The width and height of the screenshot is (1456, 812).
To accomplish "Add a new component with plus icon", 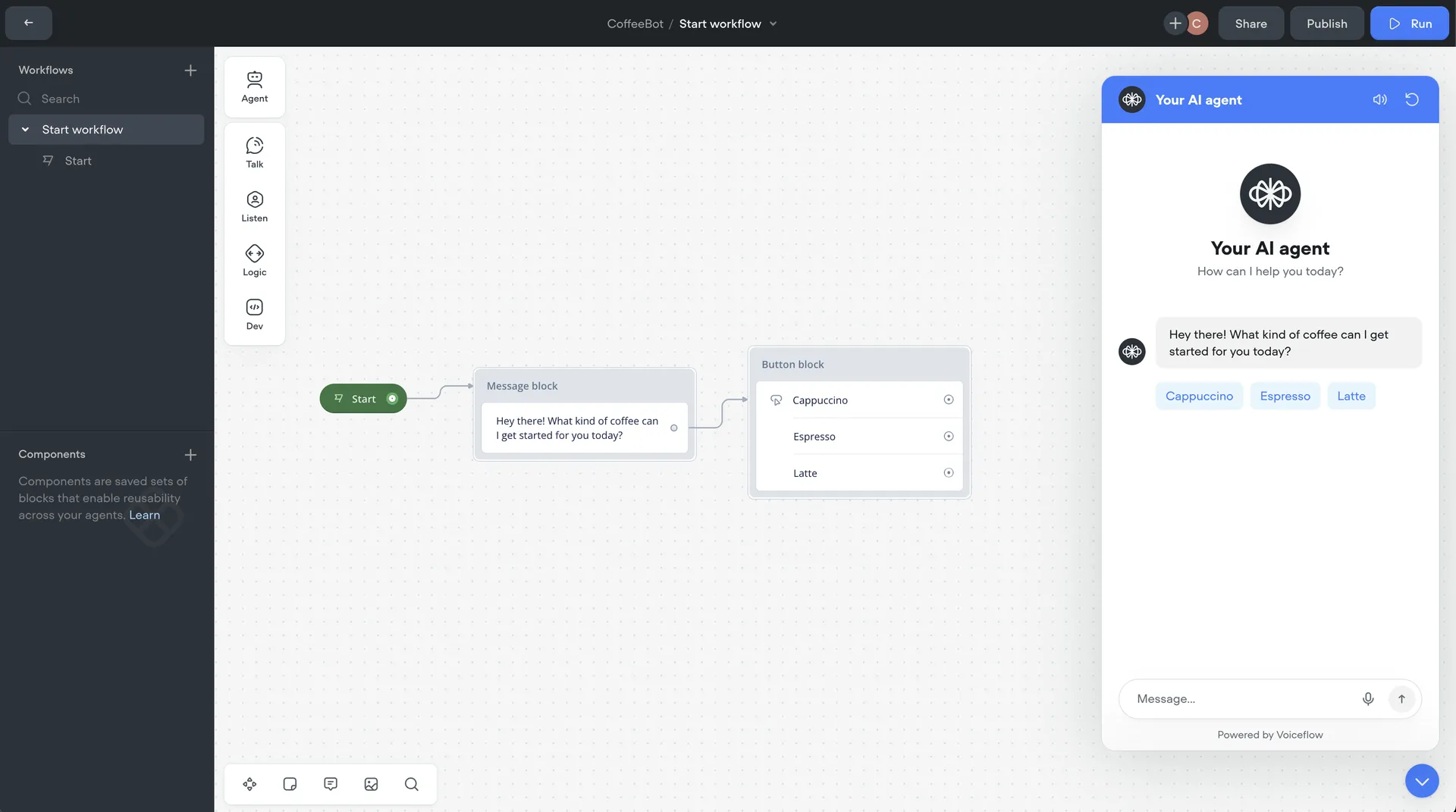I will point(190,455).
